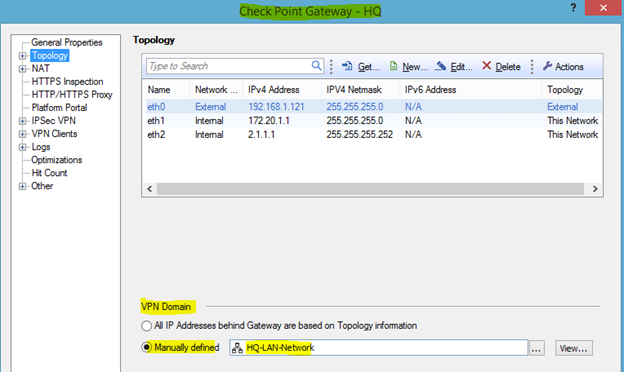Image resolution: width=624 pixels, height=372 pixels.
Task: Expand the Other tree node
Action: (22, 186)
